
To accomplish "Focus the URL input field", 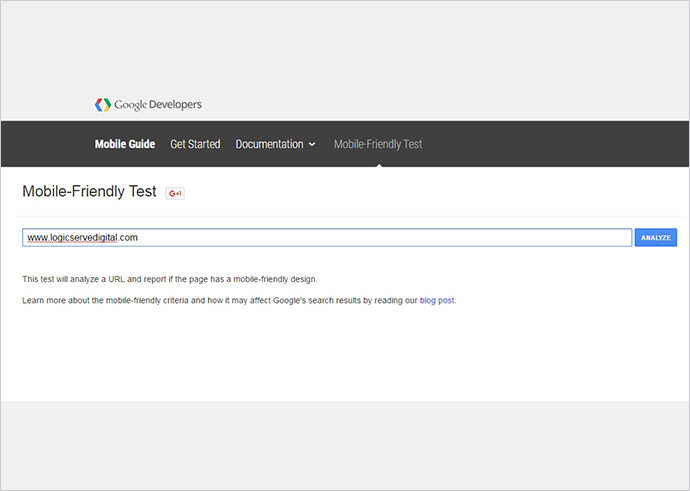I will (x=327, y=238).
